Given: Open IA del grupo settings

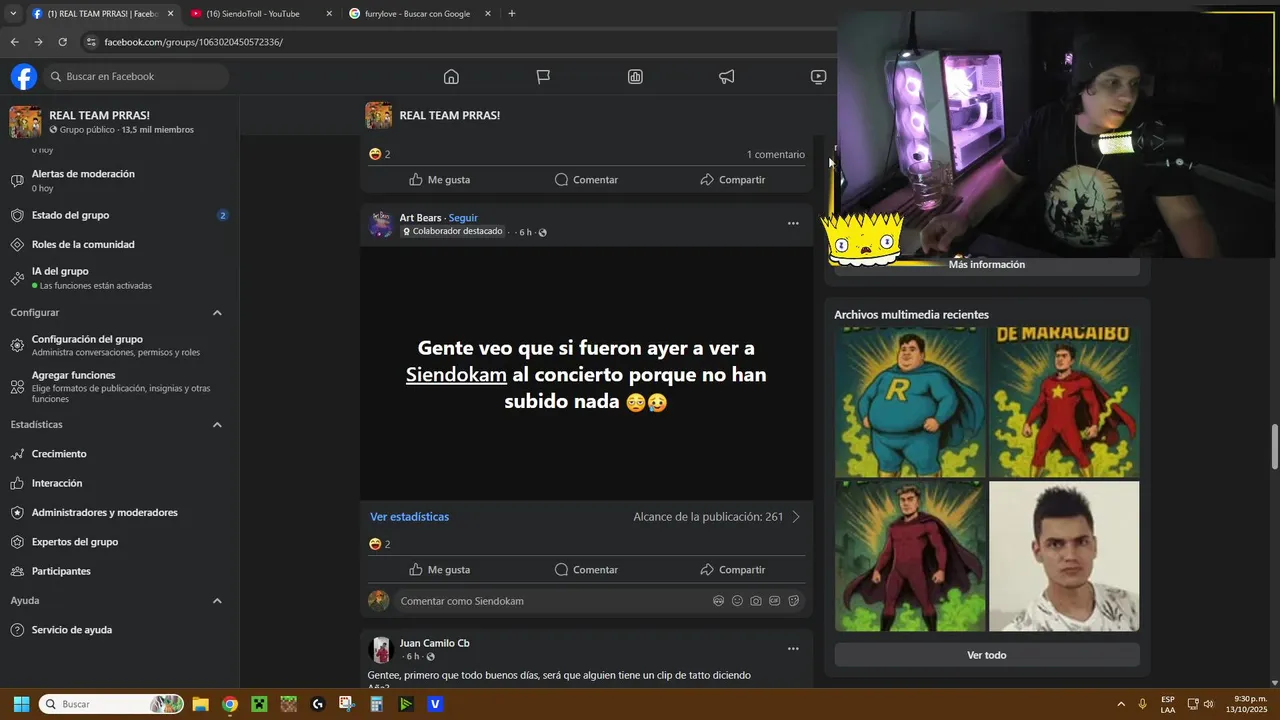Looking at the screenshot, I should [x=118, y=278].
